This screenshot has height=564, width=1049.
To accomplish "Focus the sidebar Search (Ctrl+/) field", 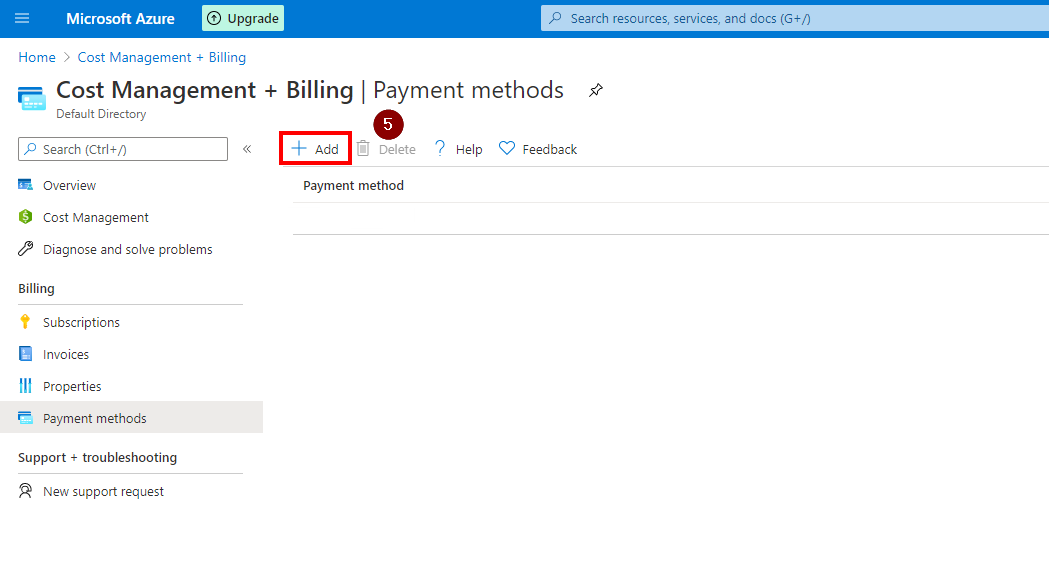I will pos(123,149).
